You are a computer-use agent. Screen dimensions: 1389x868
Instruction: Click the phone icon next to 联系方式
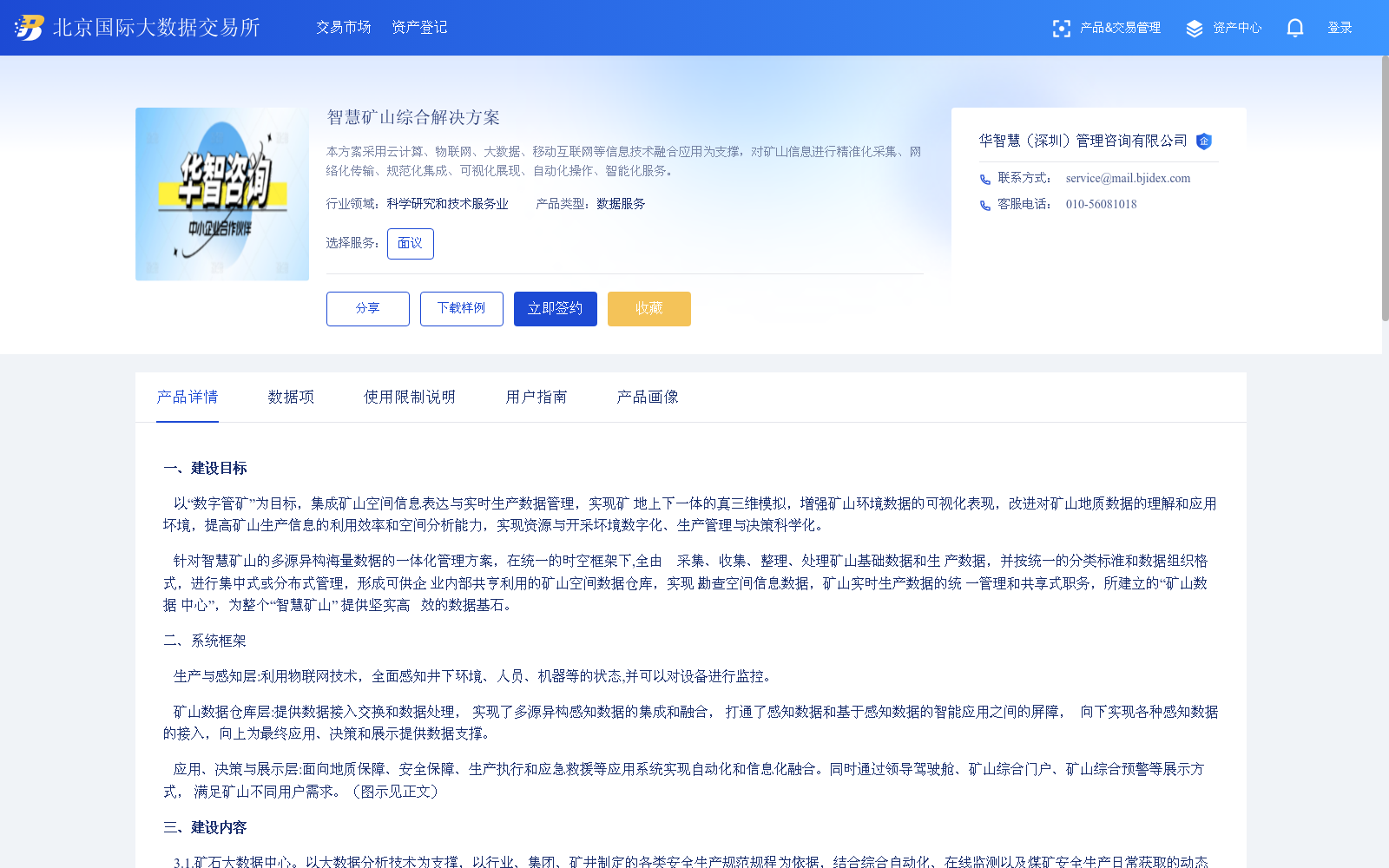984,180
